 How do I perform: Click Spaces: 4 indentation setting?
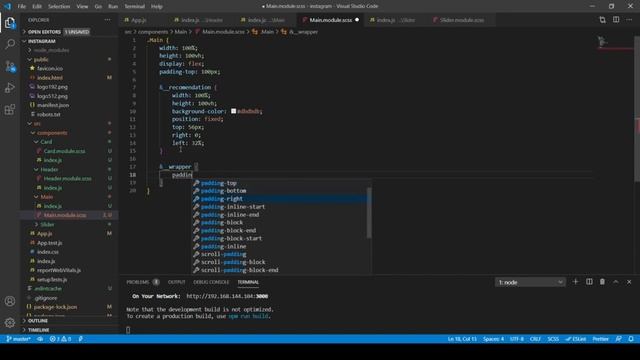(493, 339)
